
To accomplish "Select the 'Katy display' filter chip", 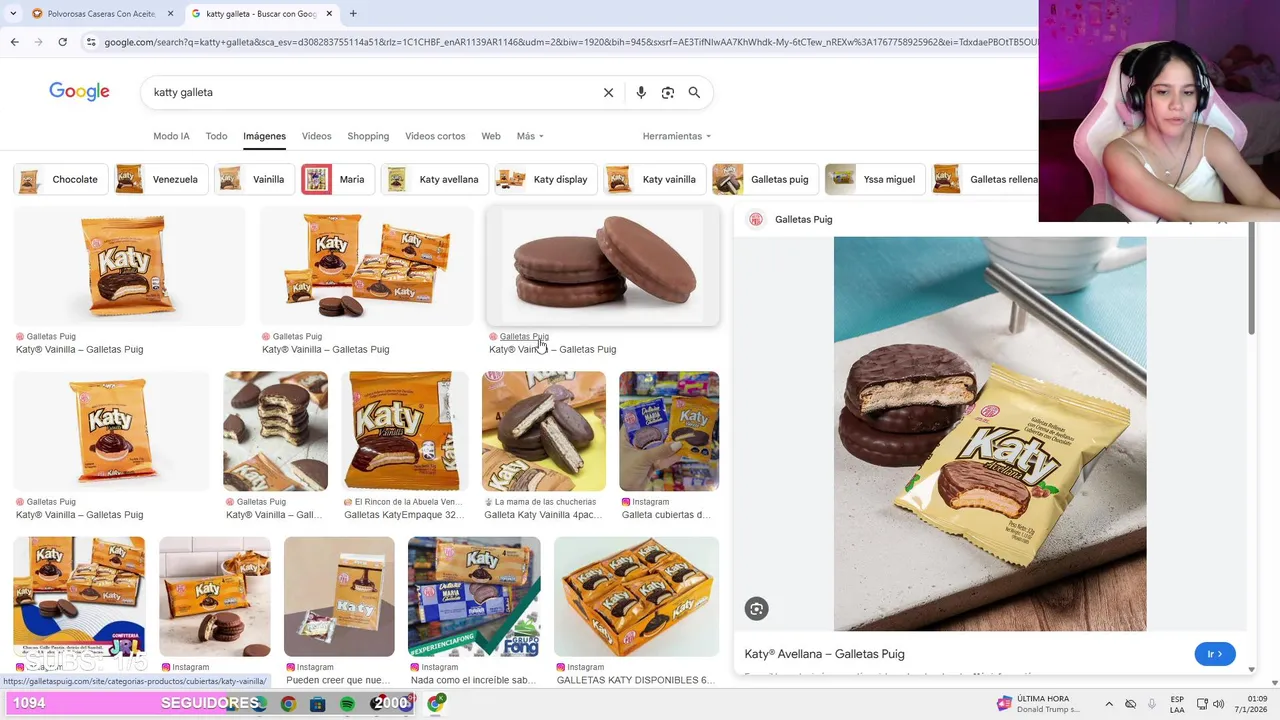I will click(546, 179).
